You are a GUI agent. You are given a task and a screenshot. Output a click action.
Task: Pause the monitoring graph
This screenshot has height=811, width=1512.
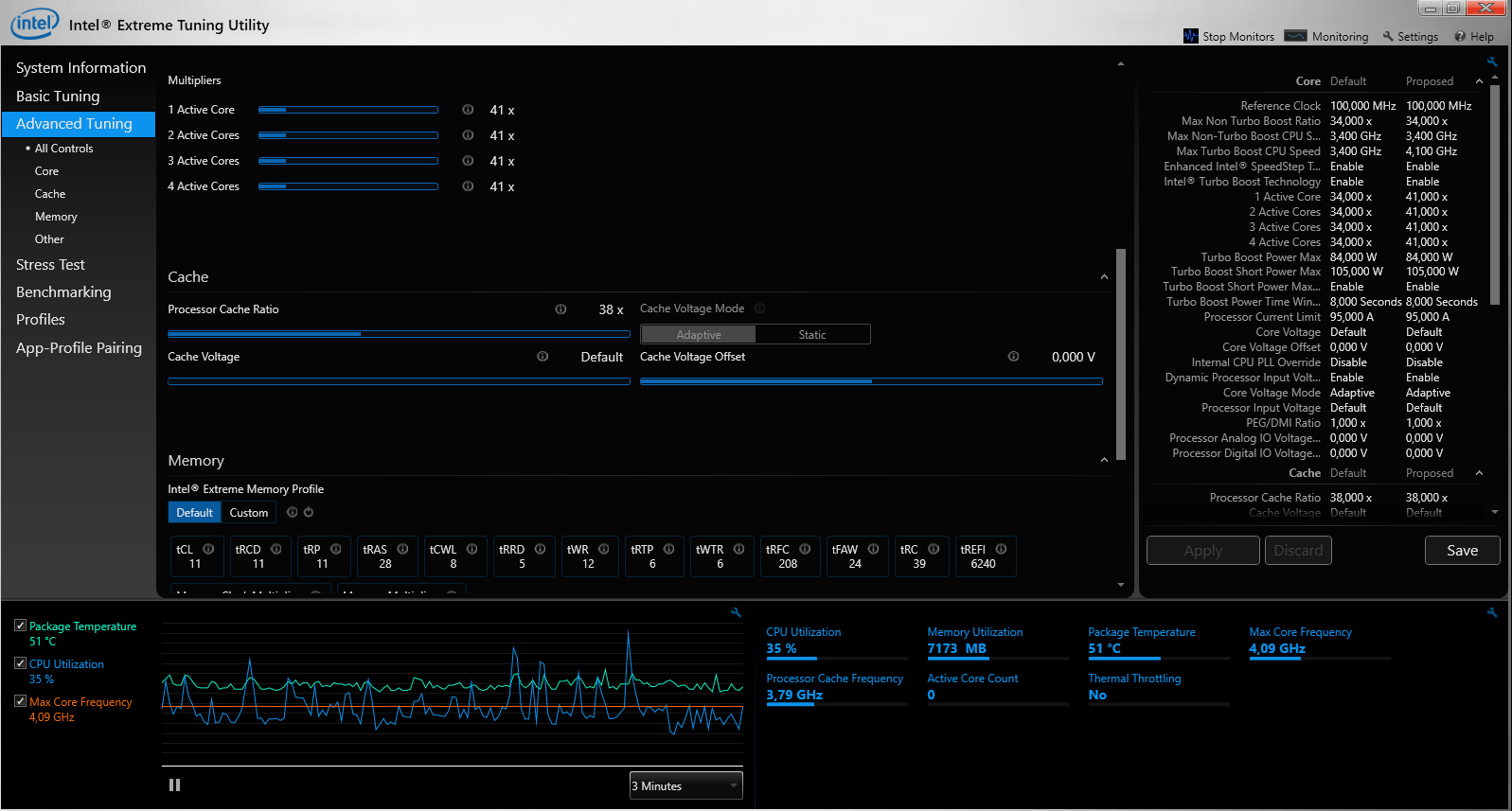click(174, 785)
